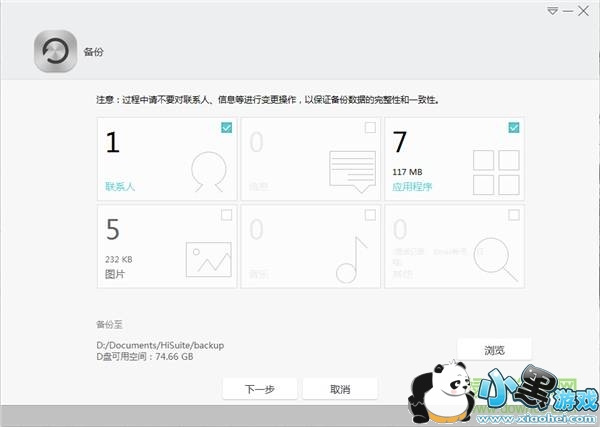Click the 117 MB size text
The height and width of the screenshot is (427, 600).
(x=407, y=172)
